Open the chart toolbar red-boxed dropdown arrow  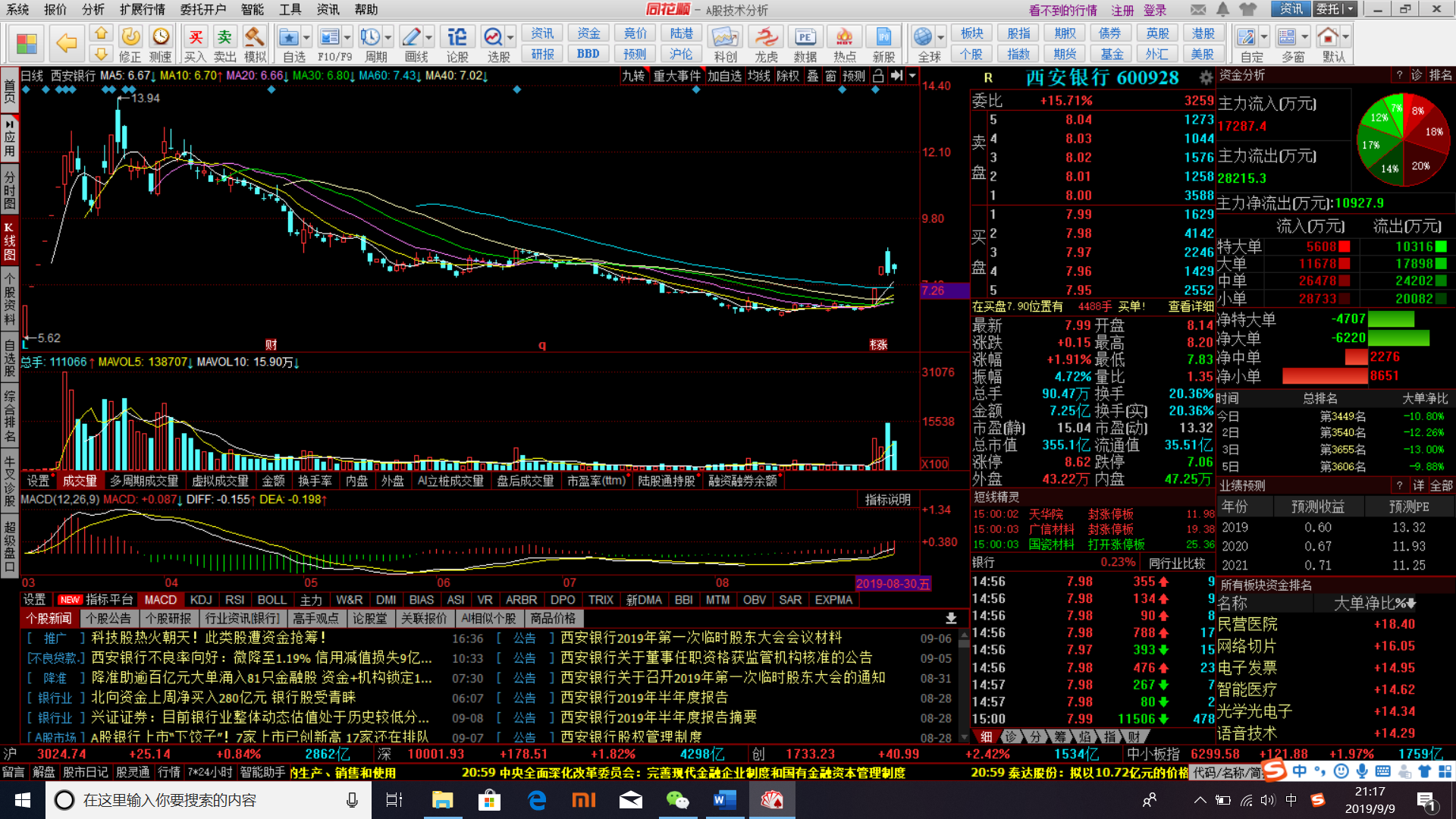[913, 76]
